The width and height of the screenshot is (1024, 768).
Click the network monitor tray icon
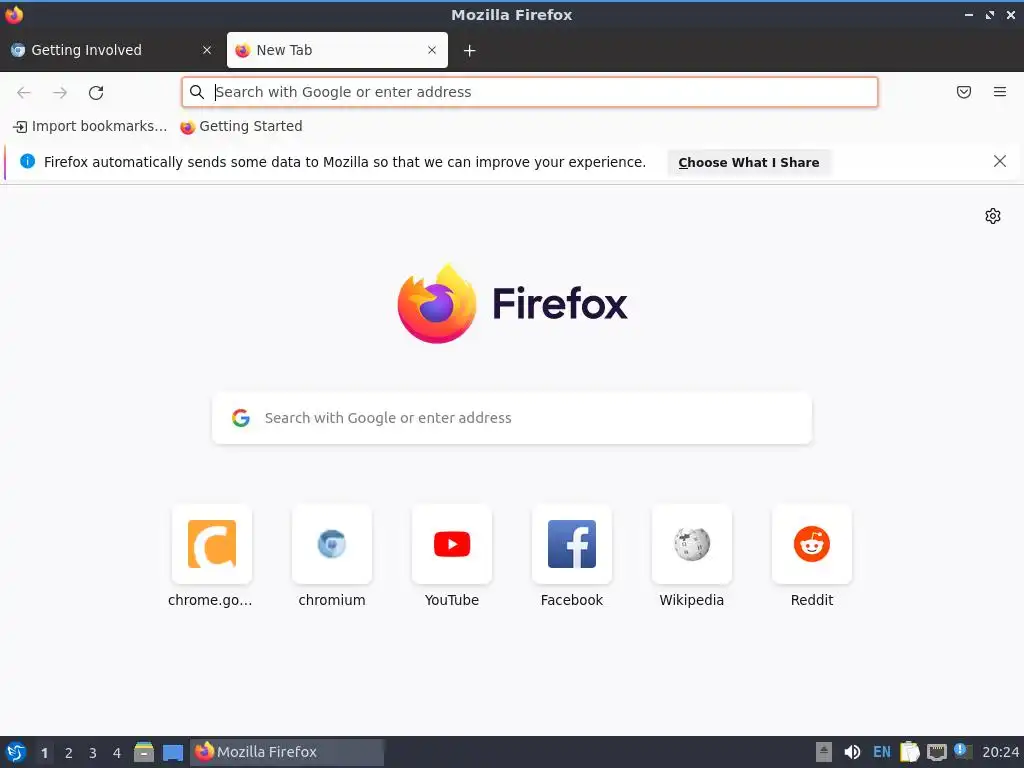pos(936,752)
